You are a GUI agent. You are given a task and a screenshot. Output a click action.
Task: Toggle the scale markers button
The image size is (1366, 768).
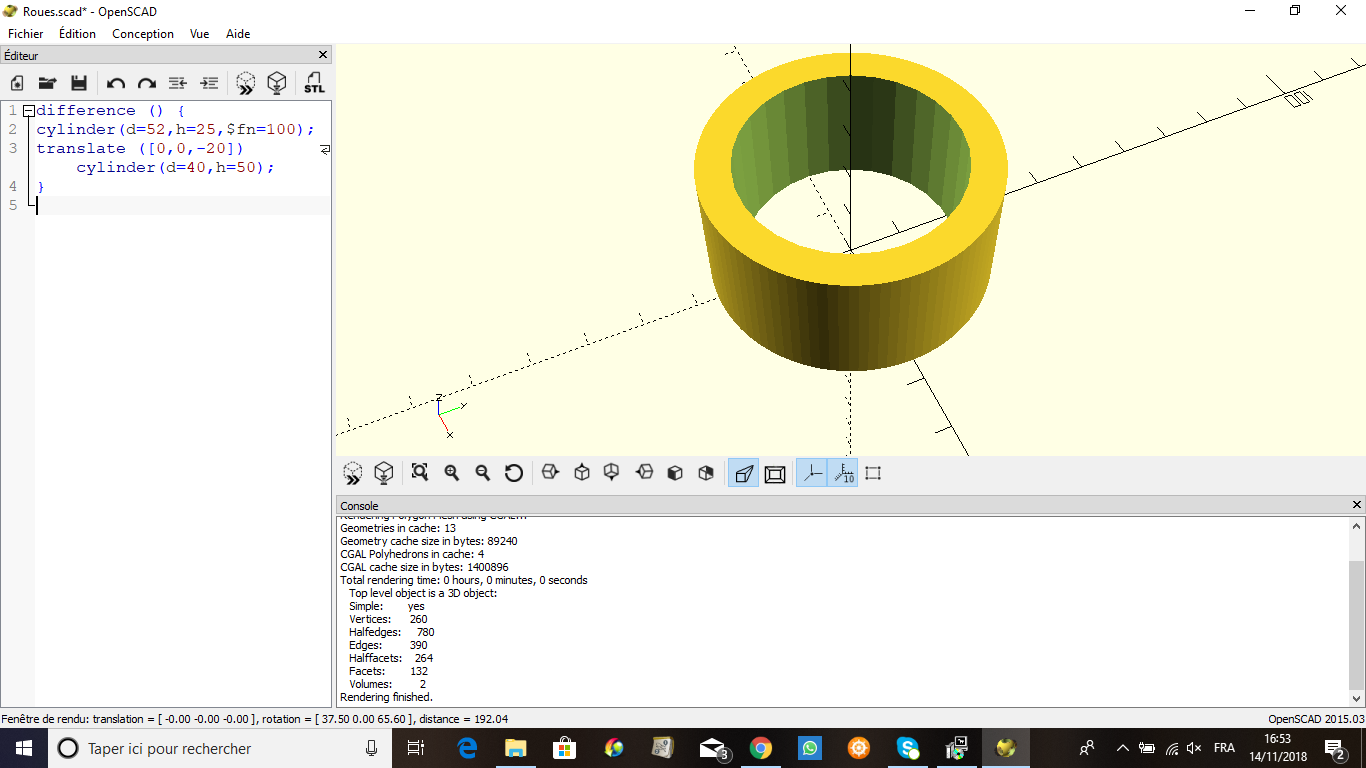[x=843, y=473]
